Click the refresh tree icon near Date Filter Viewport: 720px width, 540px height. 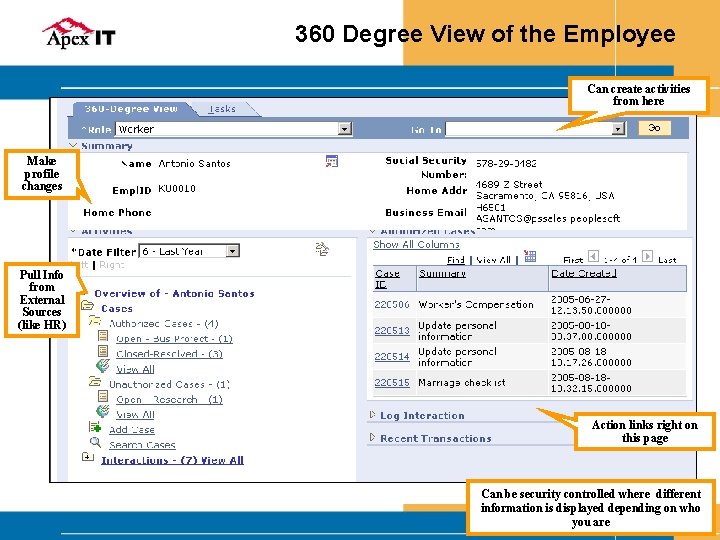[x=322, y=249]
